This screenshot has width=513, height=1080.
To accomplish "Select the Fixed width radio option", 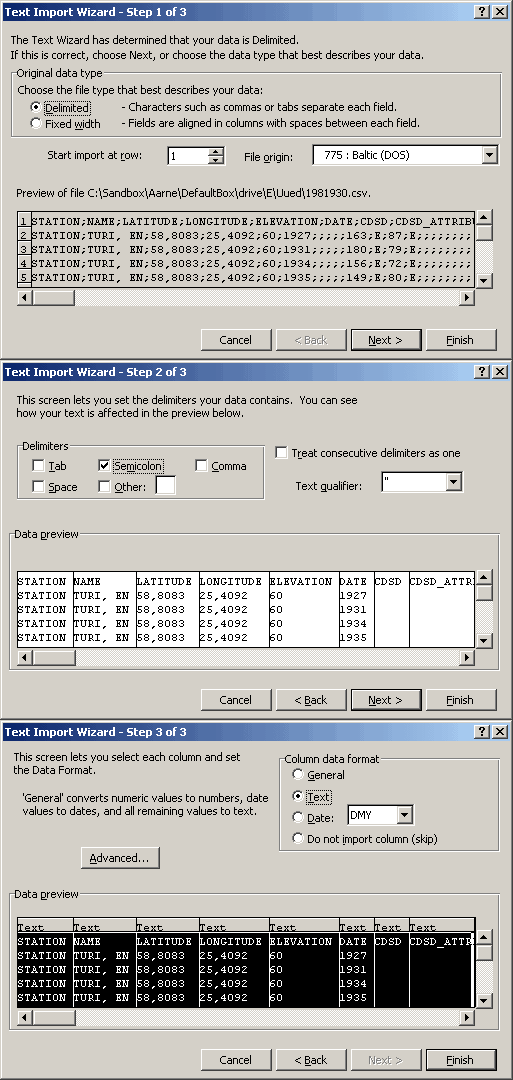I will tap(36, 123).
